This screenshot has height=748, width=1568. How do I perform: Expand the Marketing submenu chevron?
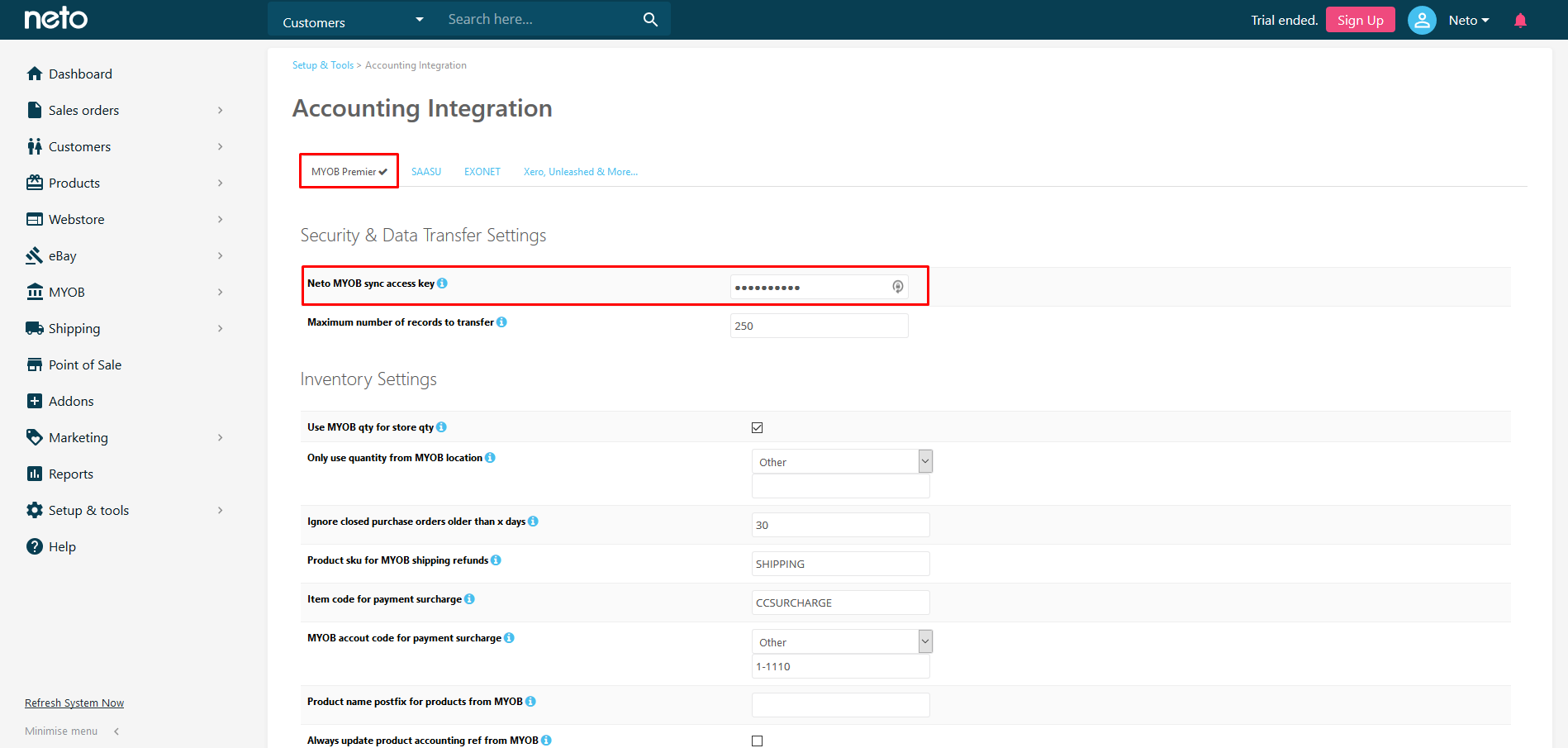[x=220, y=437]
